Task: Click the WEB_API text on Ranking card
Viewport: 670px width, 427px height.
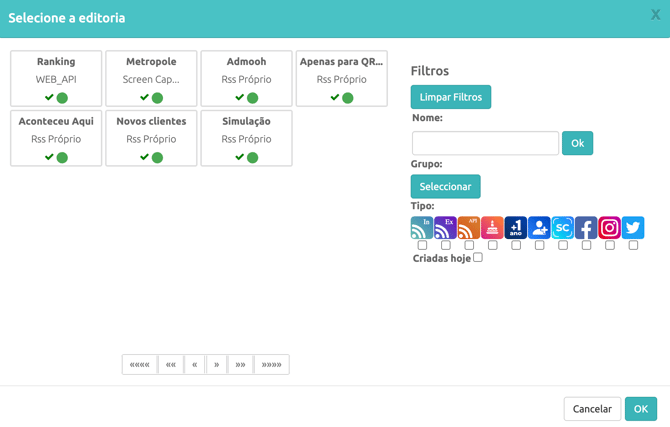Action: (x=56, y=80)
